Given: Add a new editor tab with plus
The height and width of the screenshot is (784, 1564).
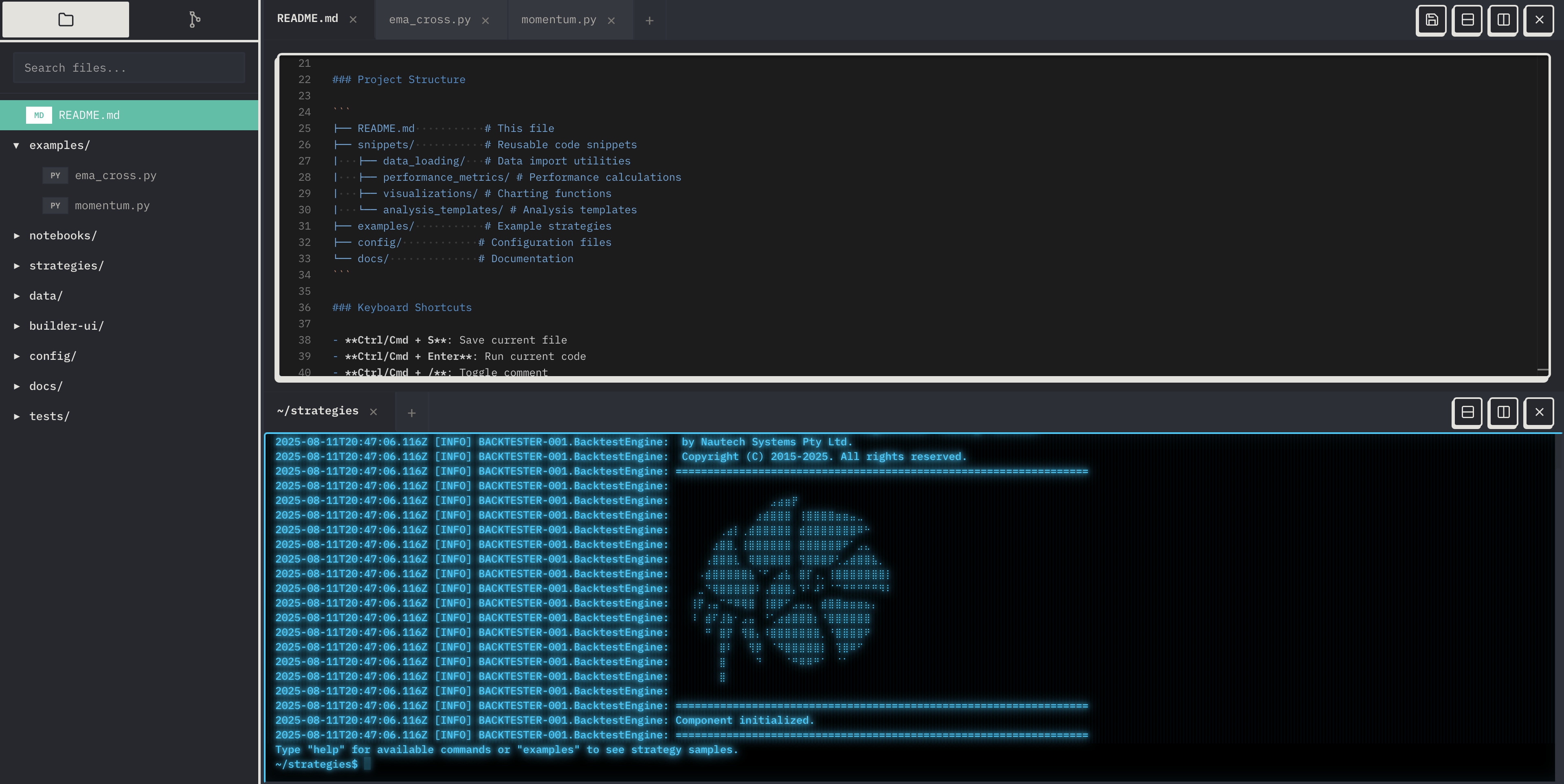Looking at the screenshot, I should pos(649,21).
